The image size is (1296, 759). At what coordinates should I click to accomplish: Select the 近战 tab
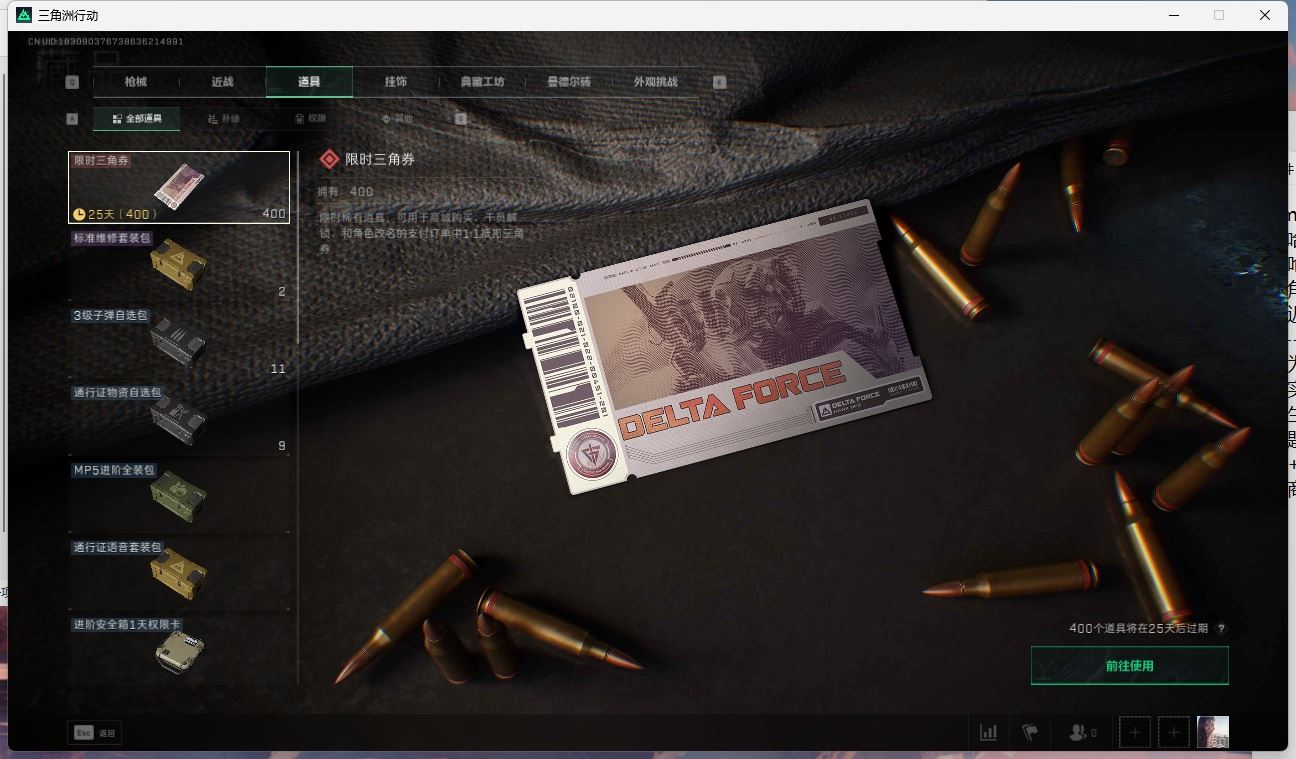(222, 82)
